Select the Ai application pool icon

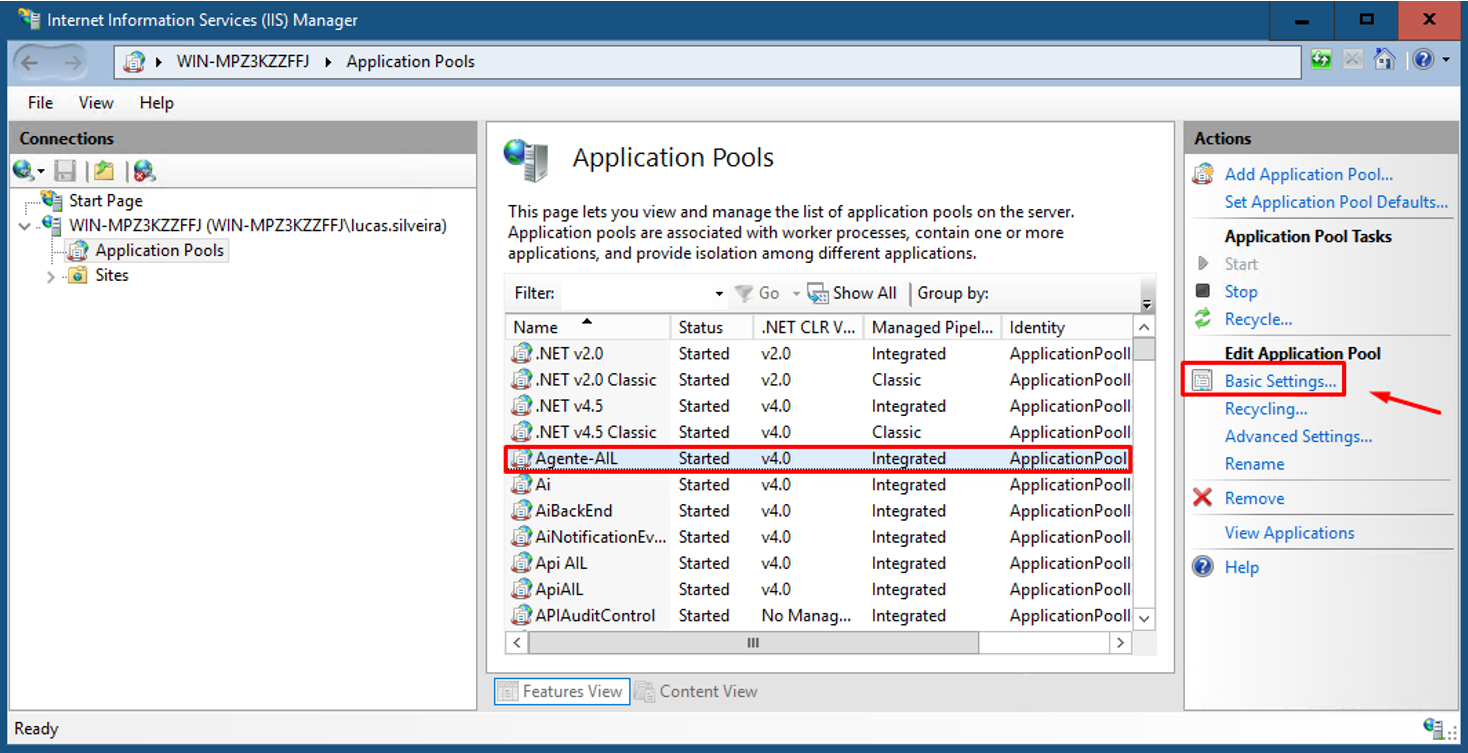[x=521, y=485]
